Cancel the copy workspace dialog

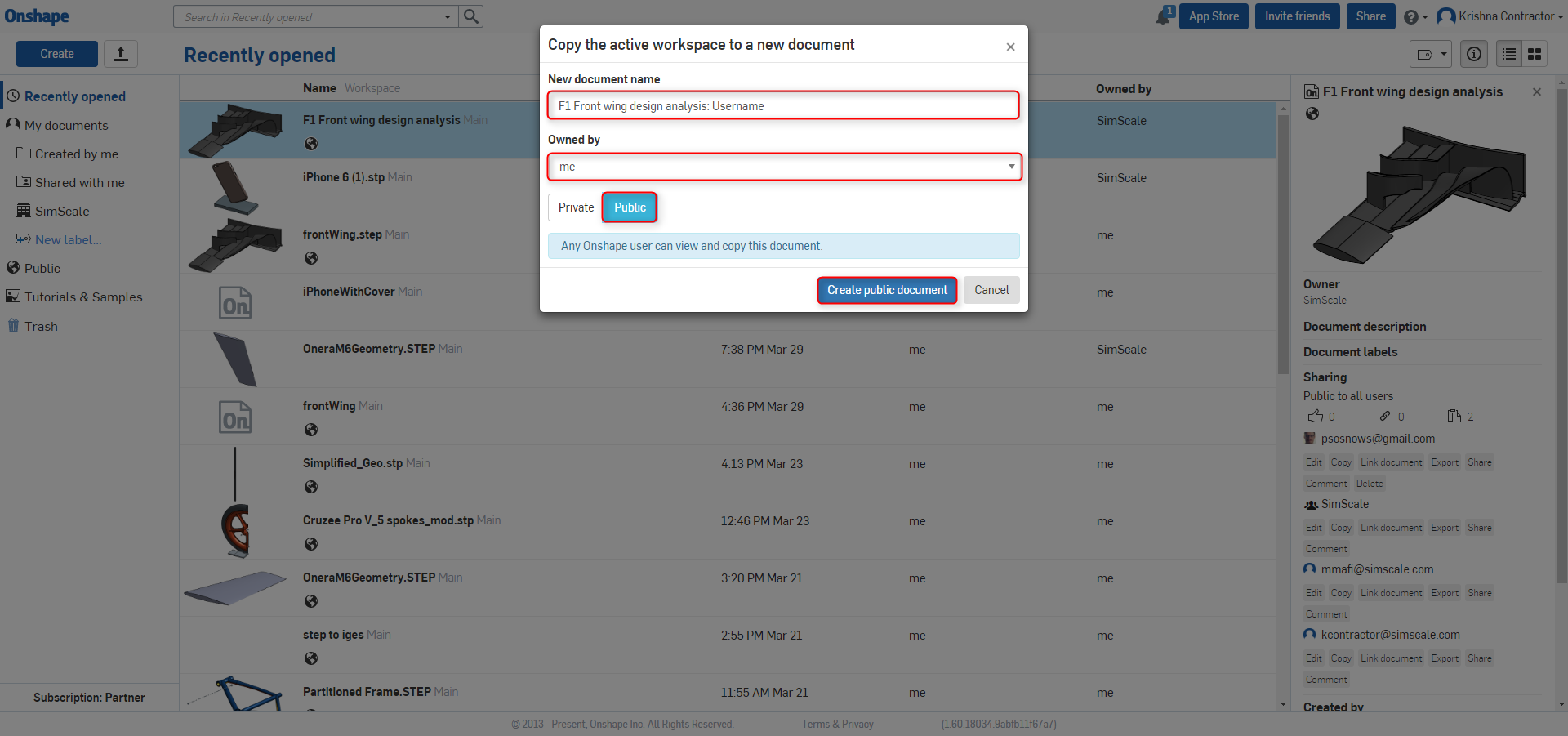(x=991, y=290)
